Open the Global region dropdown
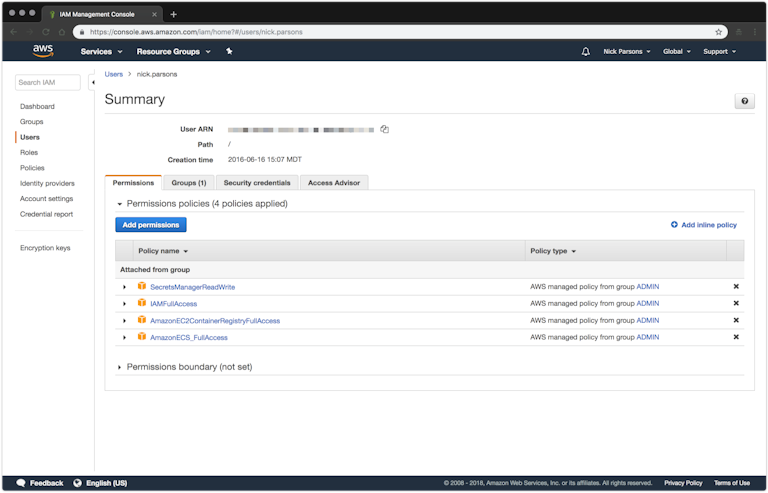 tap(676, 51)
